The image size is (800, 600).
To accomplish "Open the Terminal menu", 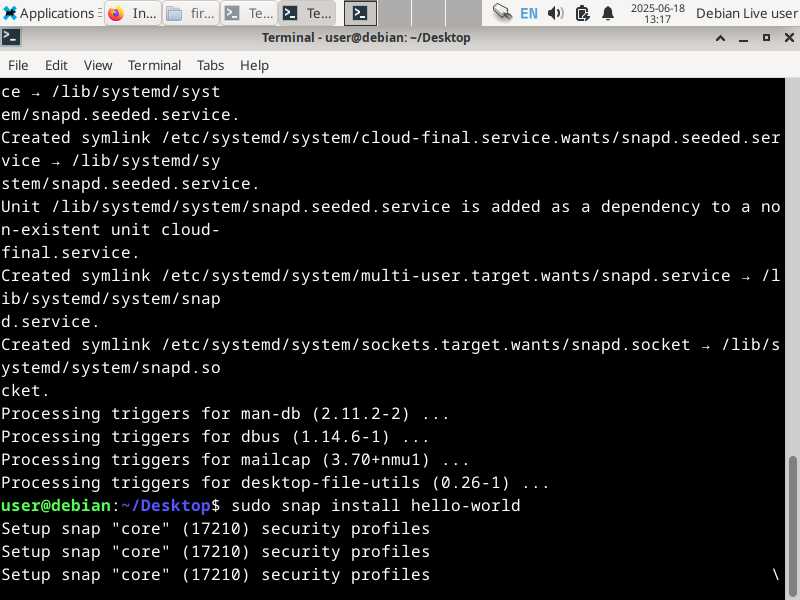I will [x=155, y=65].
